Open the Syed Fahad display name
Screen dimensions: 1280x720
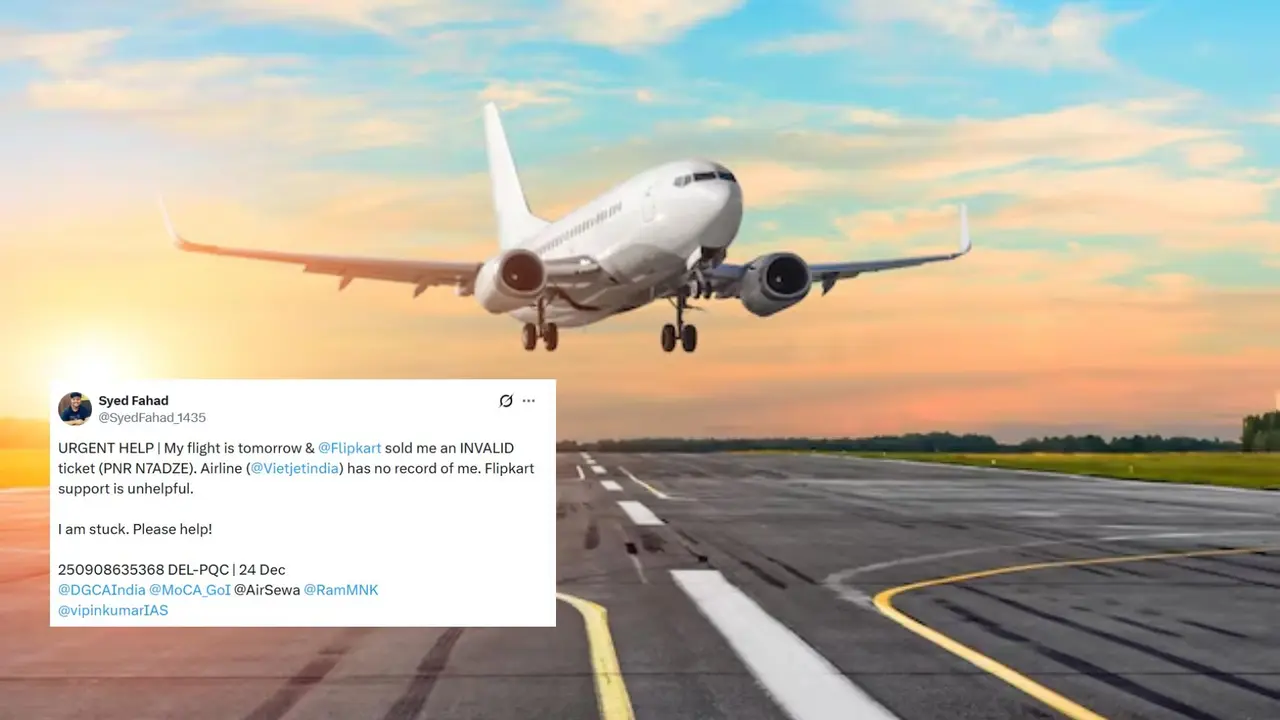(133, 401)
